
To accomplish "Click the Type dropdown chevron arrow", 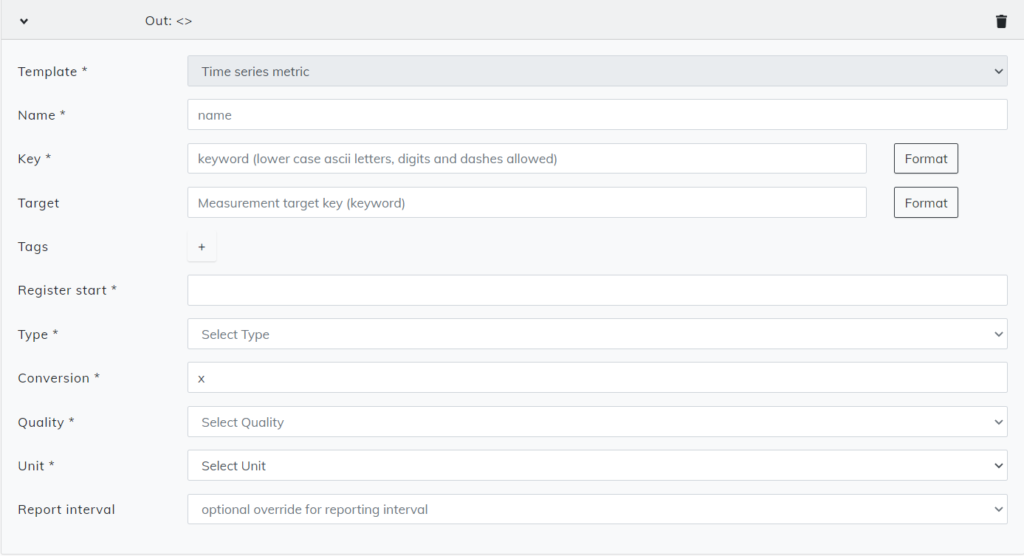I will (998, 334).
